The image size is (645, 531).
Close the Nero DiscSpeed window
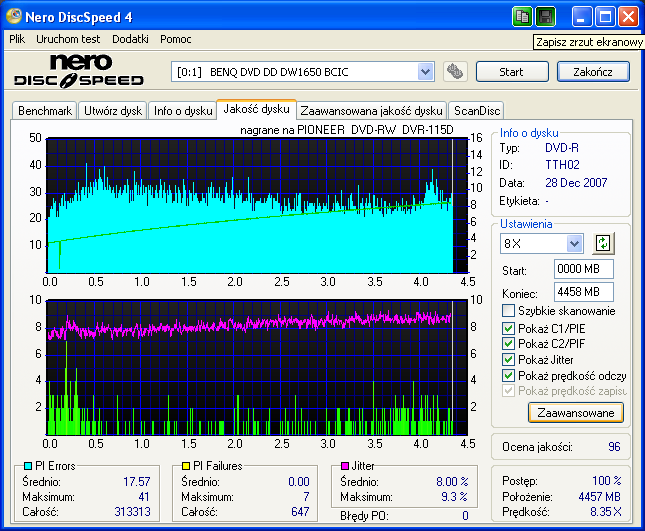[x=629, y=17]
